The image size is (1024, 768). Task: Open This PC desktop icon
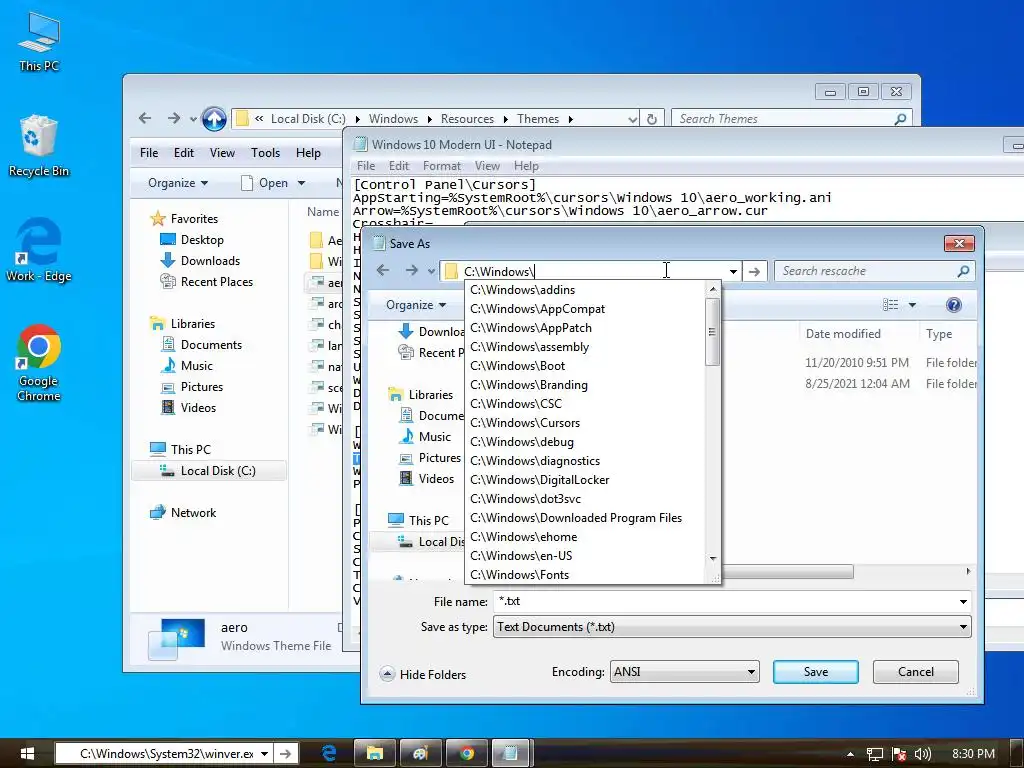39,41
